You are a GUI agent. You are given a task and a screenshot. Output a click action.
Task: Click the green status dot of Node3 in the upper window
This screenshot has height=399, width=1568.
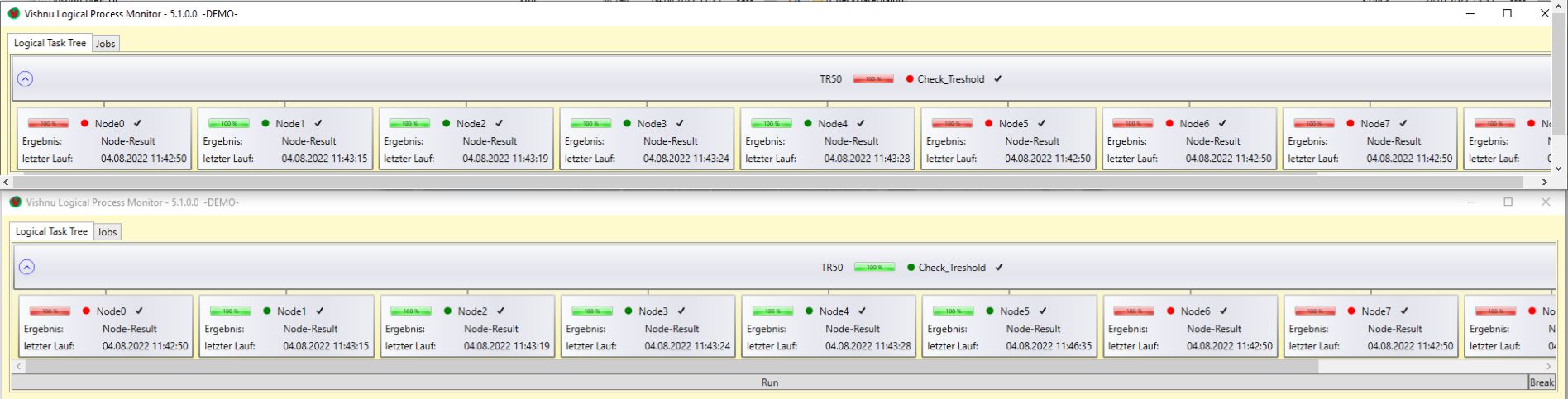[627, 124]
